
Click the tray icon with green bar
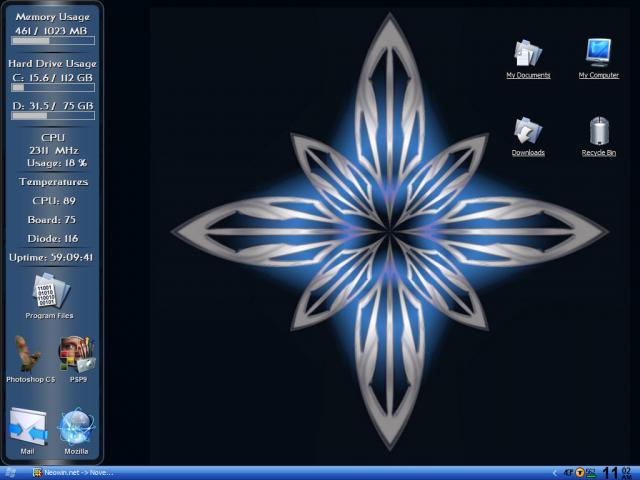[x=591, y=473]
